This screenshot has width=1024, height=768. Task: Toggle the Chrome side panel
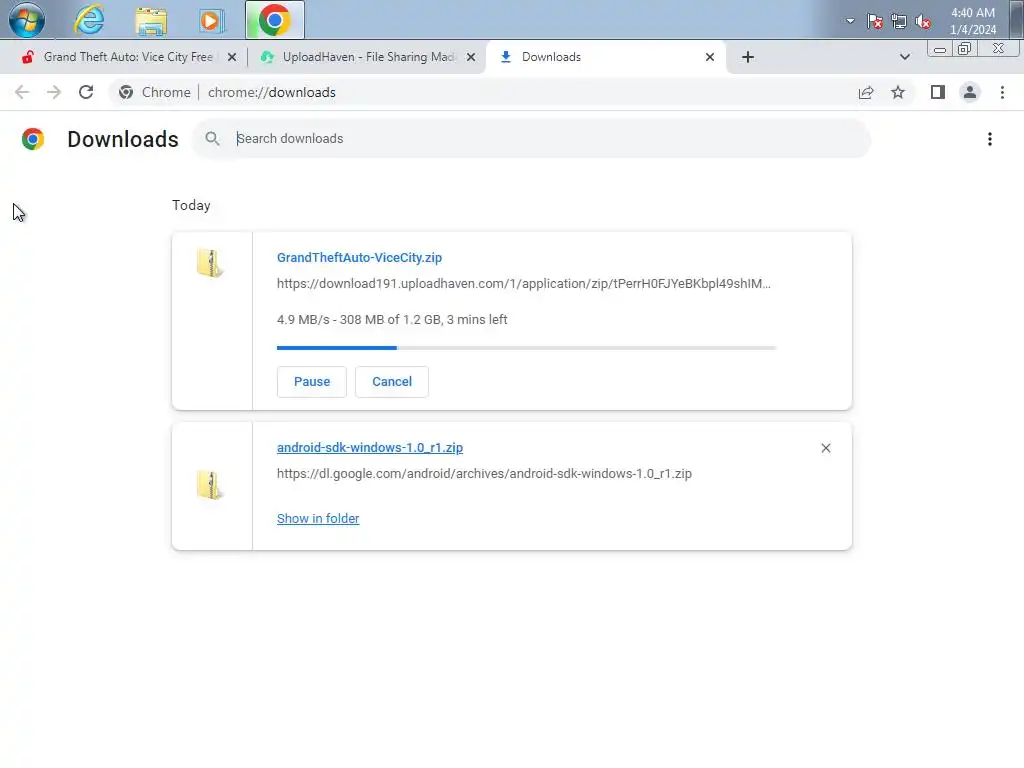click(938, 92)
